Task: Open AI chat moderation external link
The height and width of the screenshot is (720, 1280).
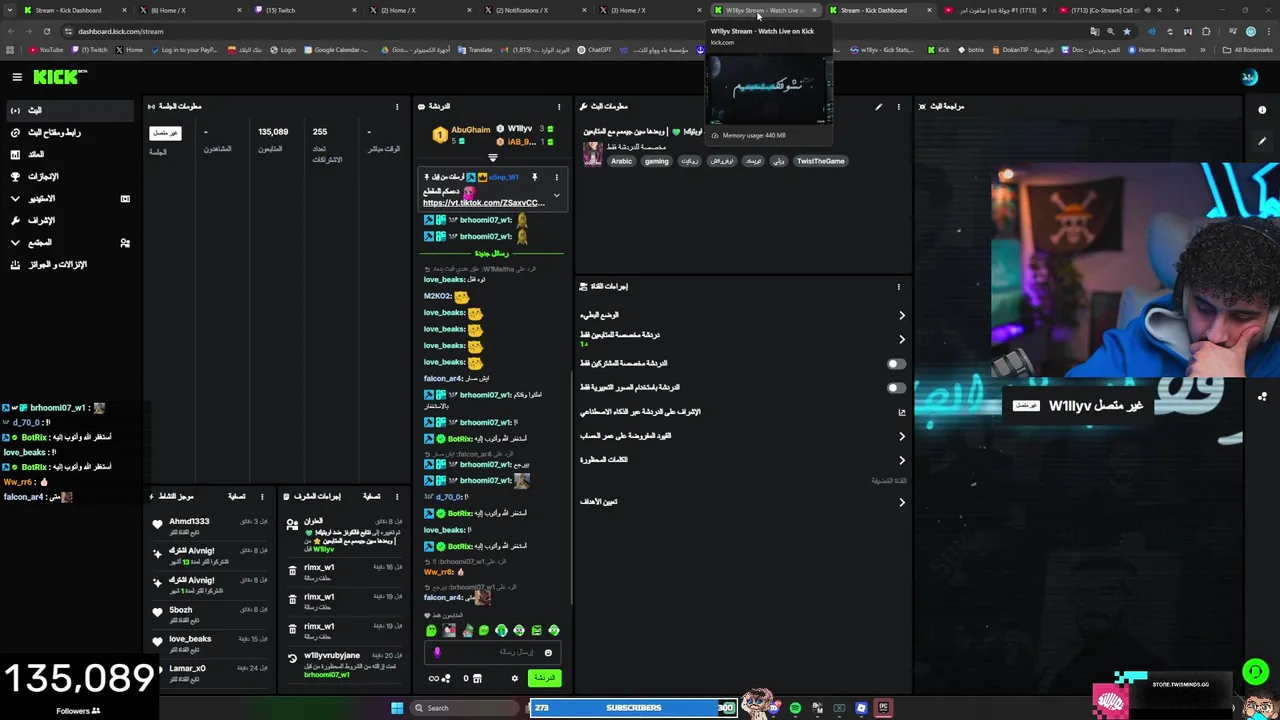Action: (x=902, y=412)
